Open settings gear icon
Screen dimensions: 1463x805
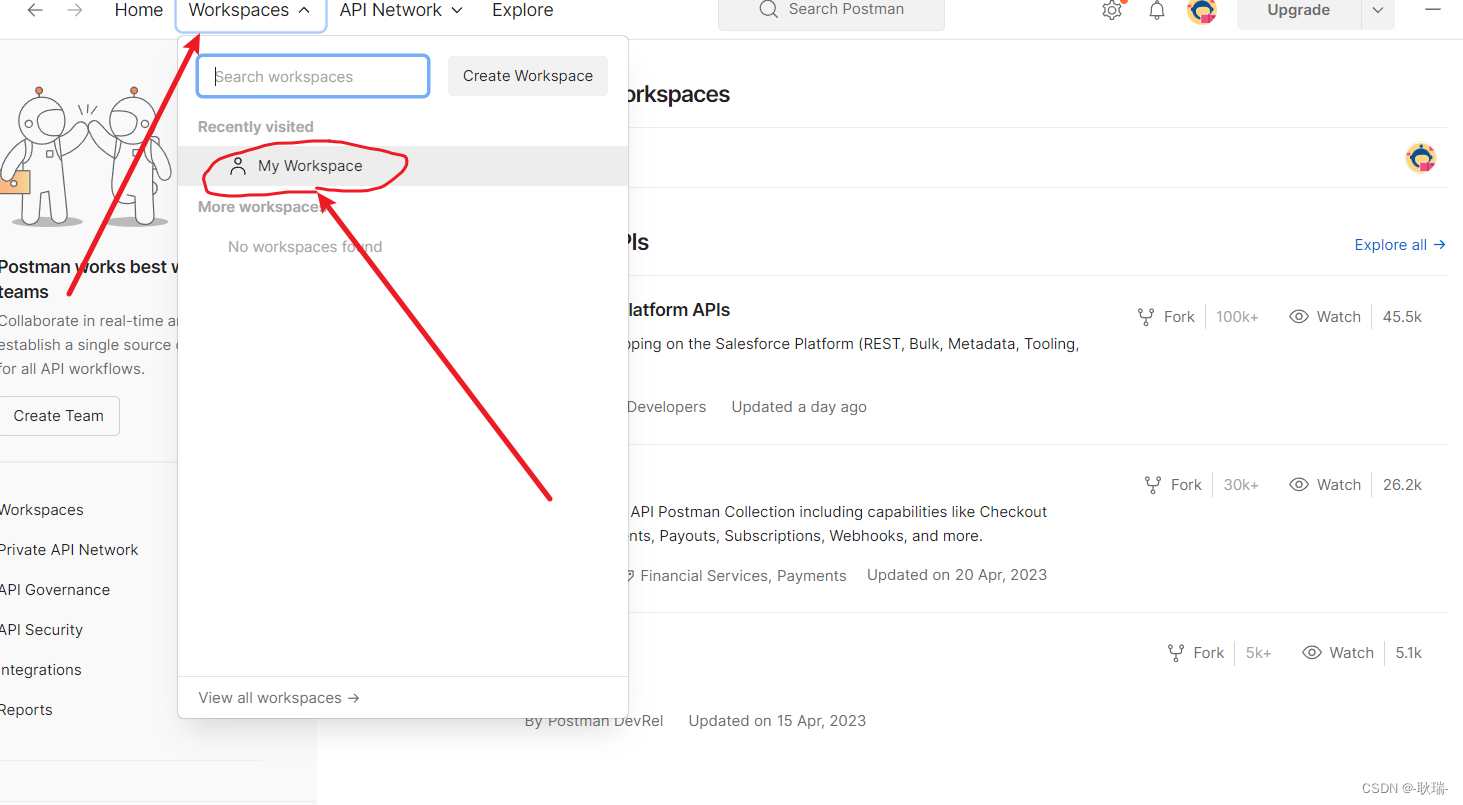tap(1112, 10)
